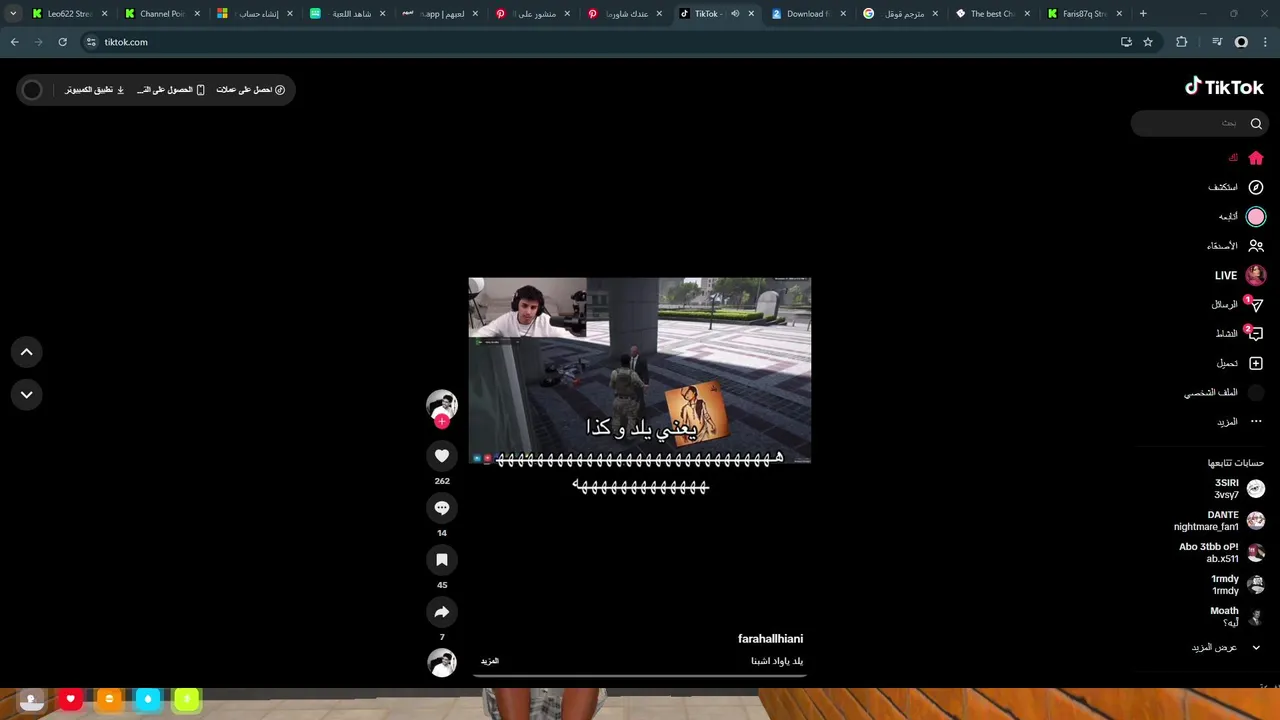Open the More three-dots menu in the sidebar
Viewport: 1280px width, 720px height.
point(1256,422)
